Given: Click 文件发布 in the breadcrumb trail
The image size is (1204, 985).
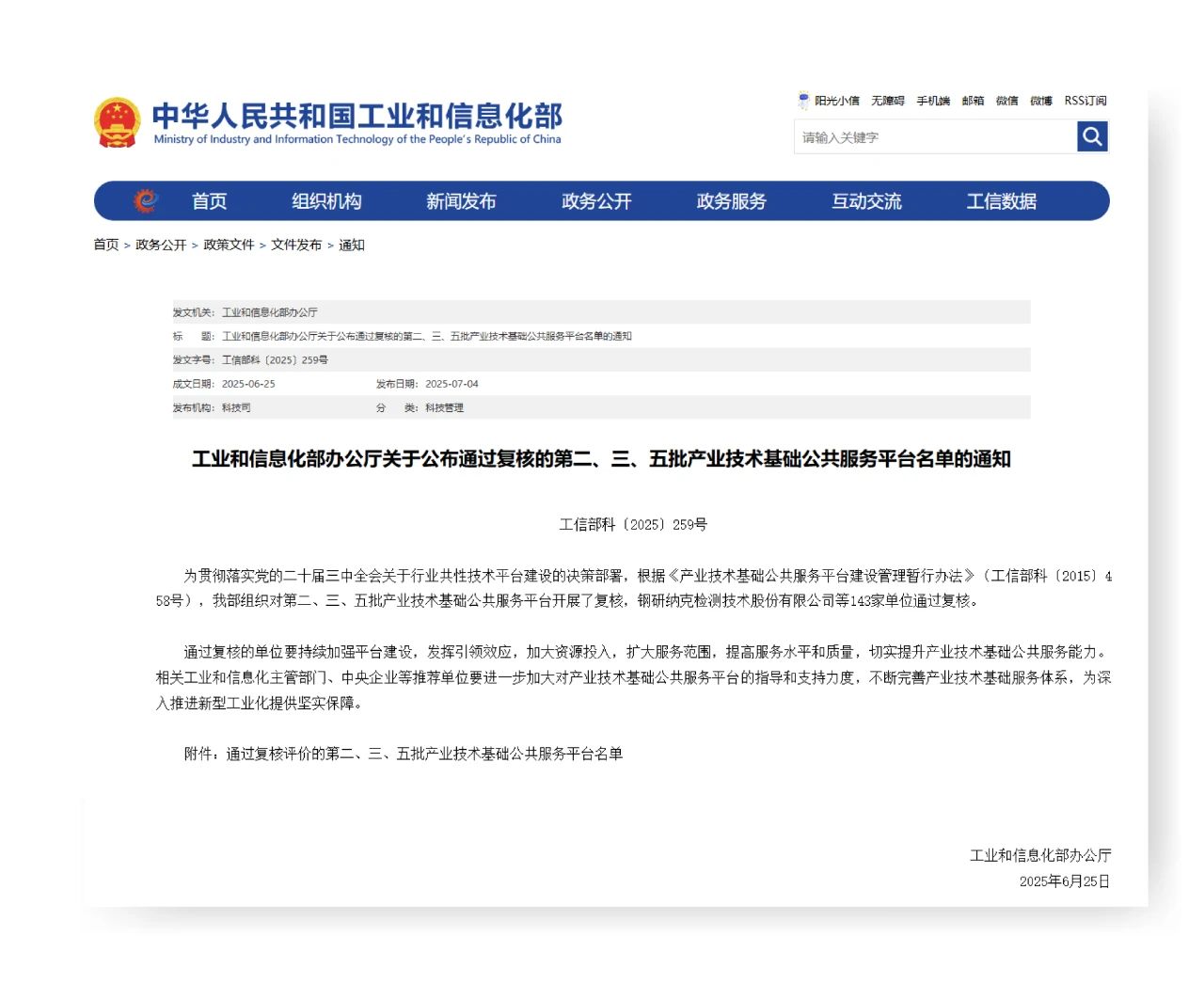Looking at the screenshot, I should click(296, 245).
